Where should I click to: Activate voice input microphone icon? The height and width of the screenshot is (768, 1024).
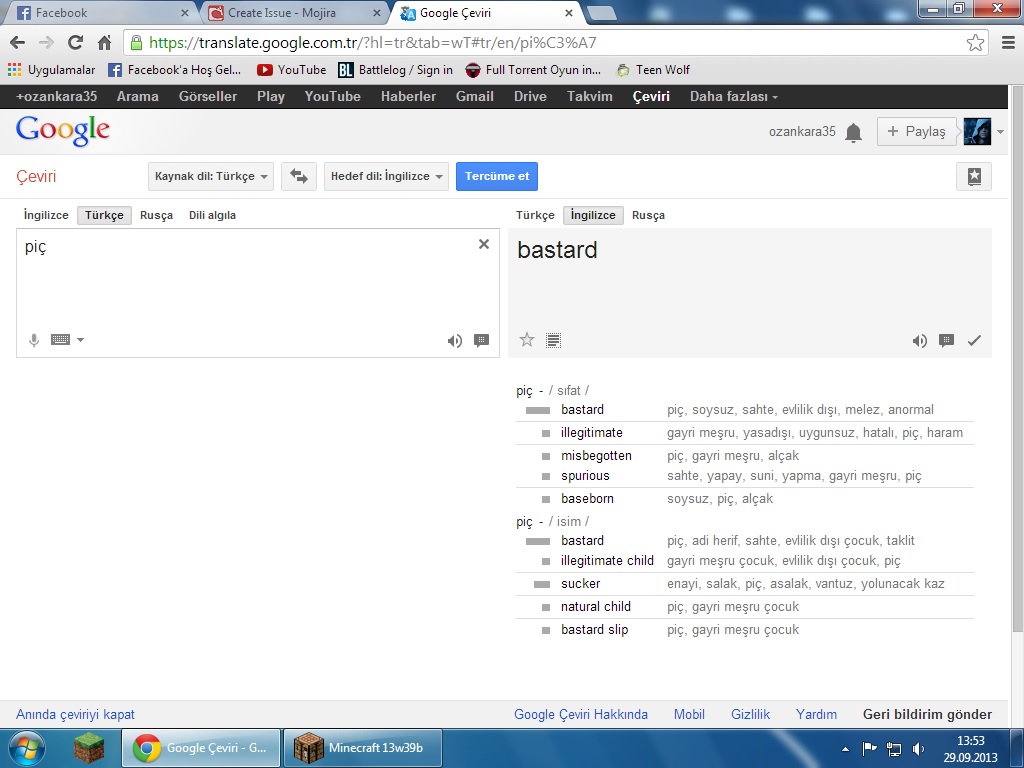34,340
